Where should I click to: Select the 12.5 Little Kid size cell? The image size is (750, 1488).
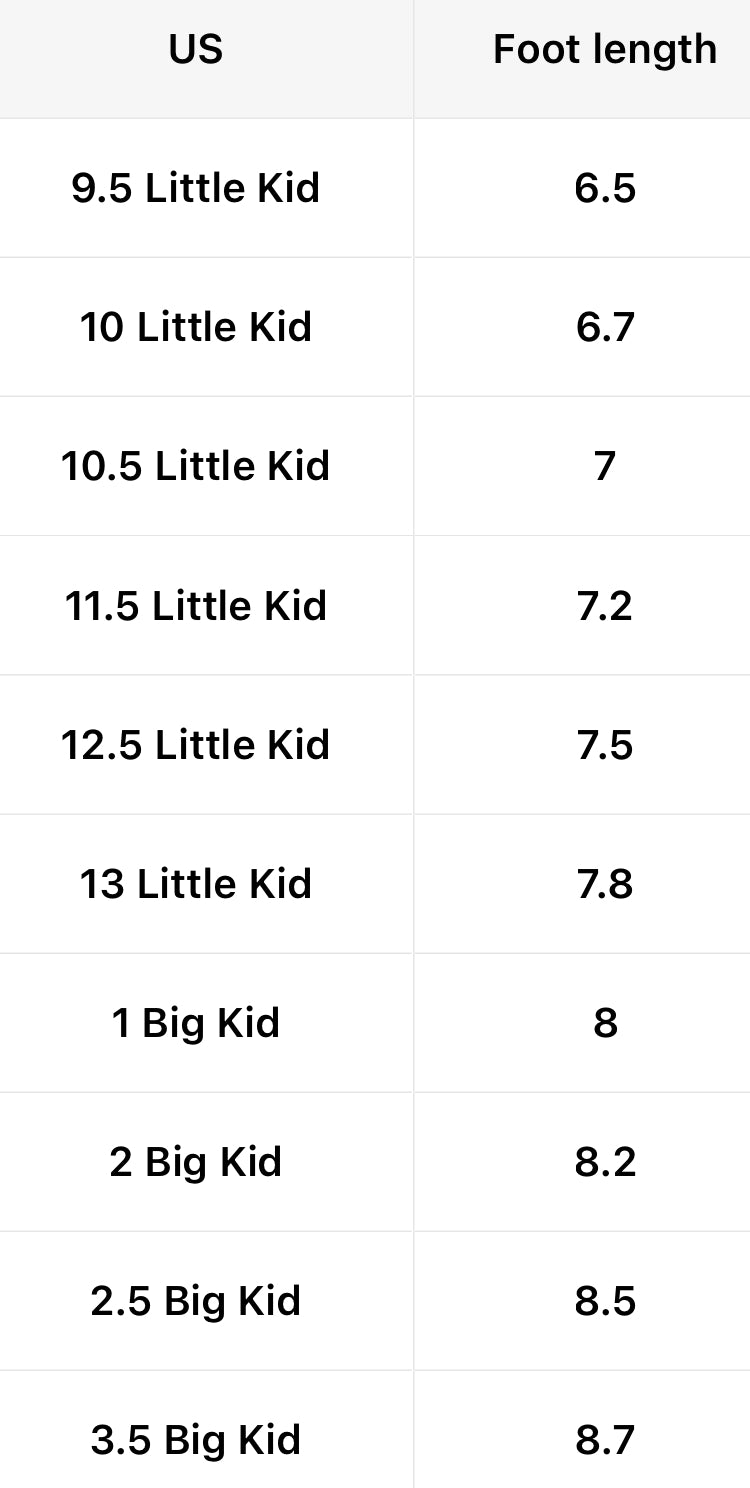click(x=196, y=744)
